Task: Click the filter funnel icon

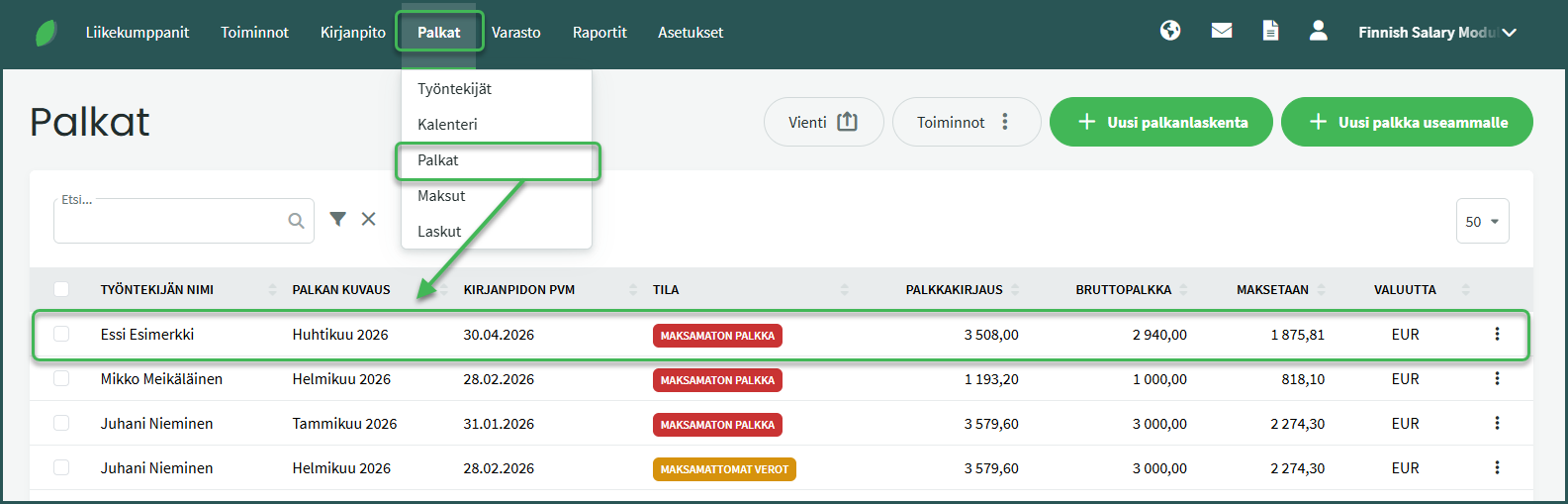Action: 337,219
